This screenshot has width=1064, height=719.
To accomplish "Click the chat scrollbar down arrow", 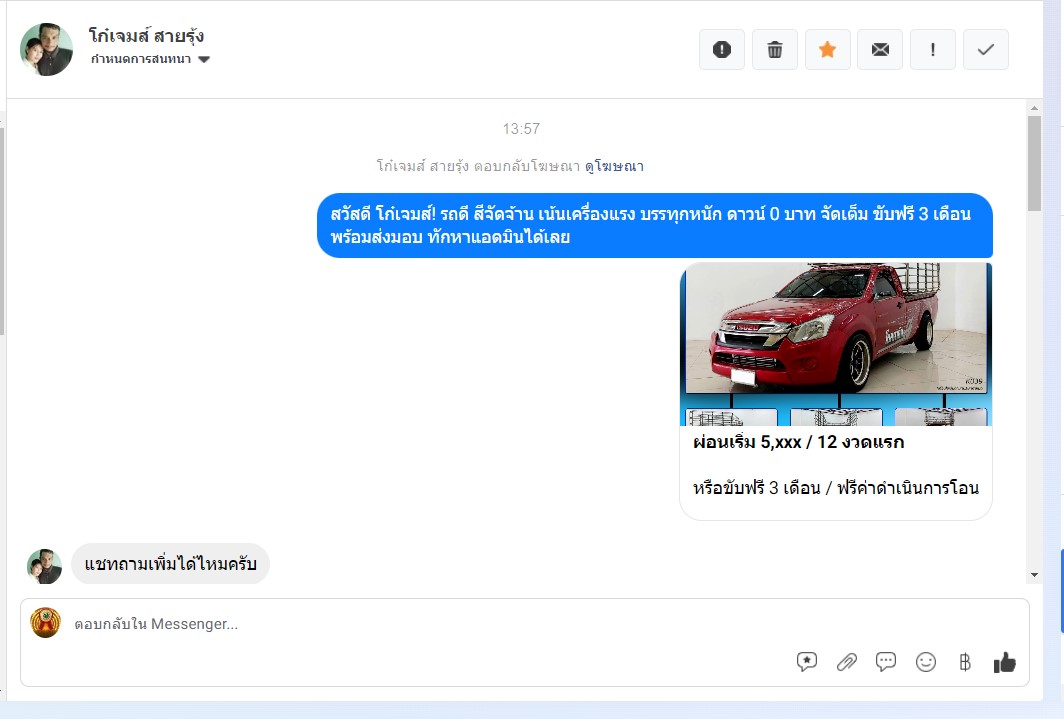I will [x=1034, y=575].
